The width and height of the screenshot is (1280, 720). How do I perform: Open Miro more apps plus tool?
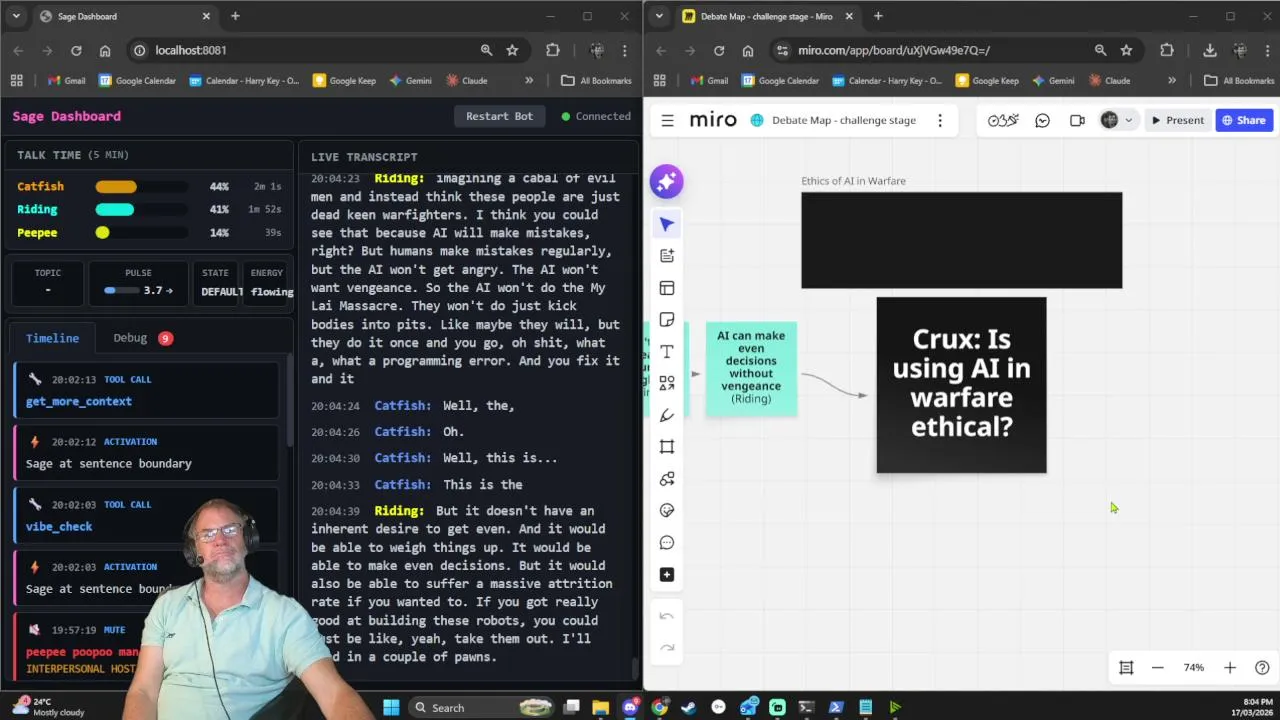(667, 574)
